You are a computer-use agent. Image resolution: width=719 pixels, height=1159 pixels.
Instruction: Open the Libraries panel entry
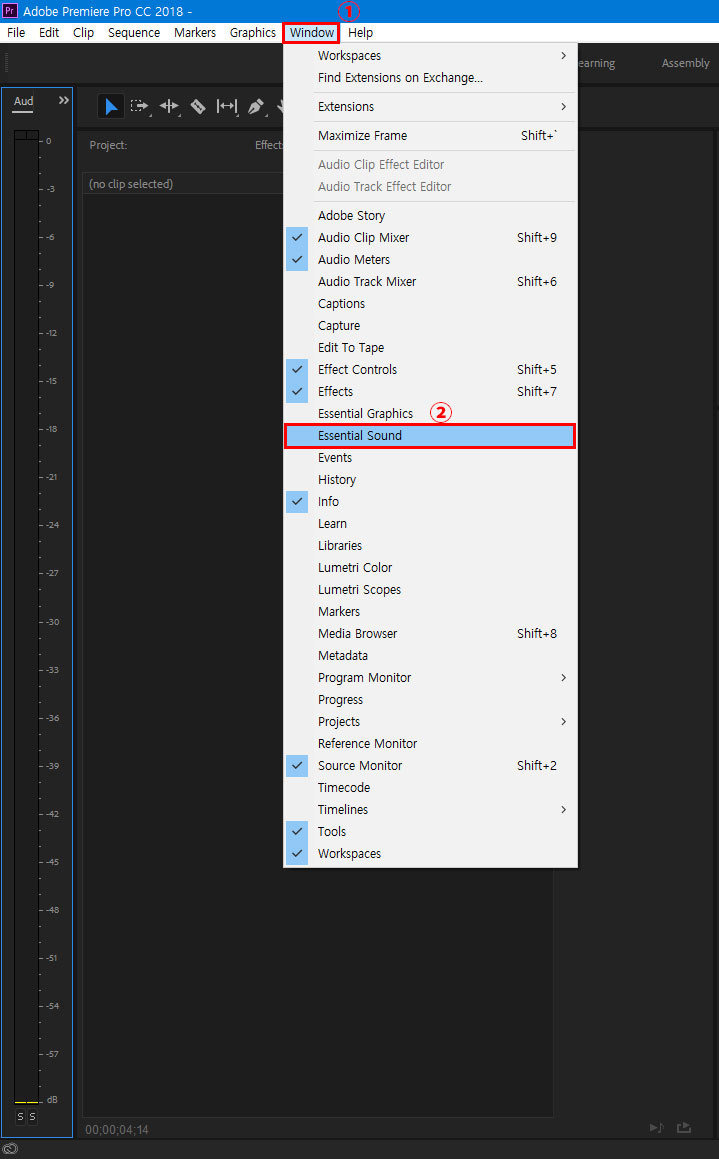pyautogui.click(x=430, y=545)
